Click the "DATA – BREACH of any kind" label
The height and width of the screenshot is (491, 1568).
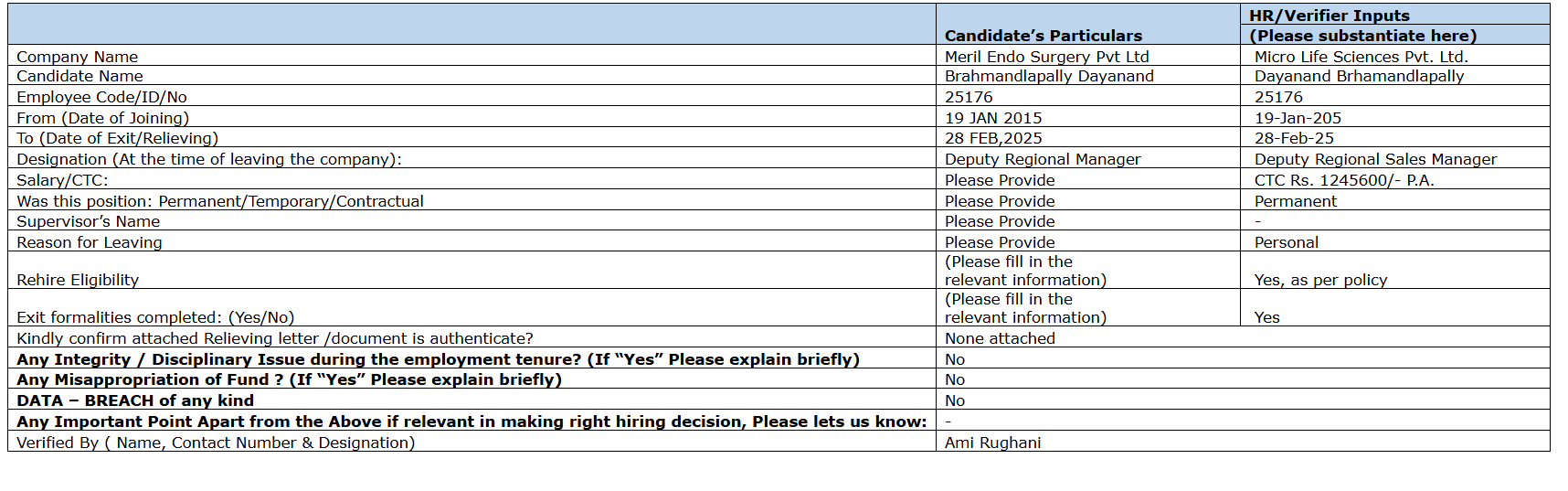pos(135,400)
